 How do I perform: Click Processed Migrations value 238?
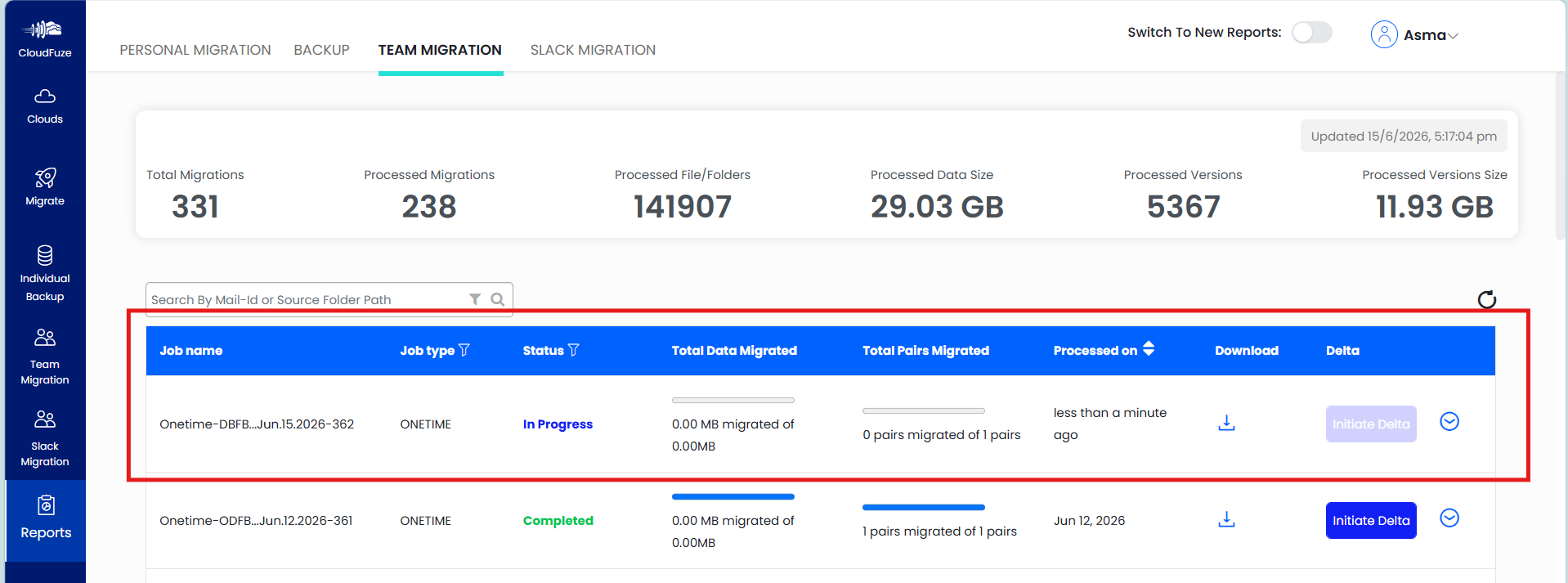pos(429,206)
